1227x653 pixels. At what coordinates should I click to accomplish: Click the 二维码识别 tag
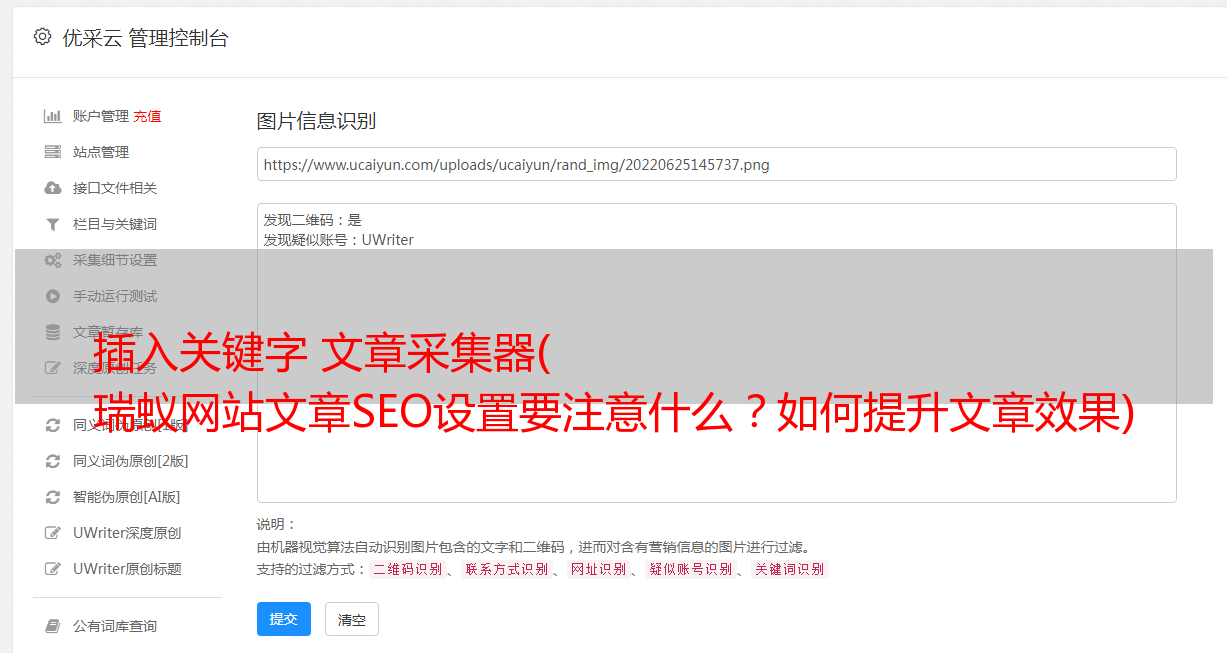coord(407,569)
